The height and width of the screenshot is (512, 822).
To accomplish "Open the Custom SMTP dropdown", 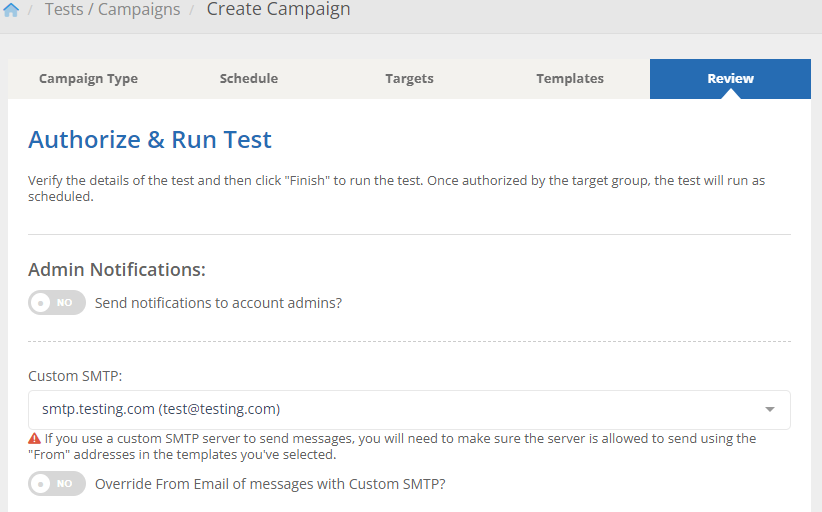I will tap(409, 410).
